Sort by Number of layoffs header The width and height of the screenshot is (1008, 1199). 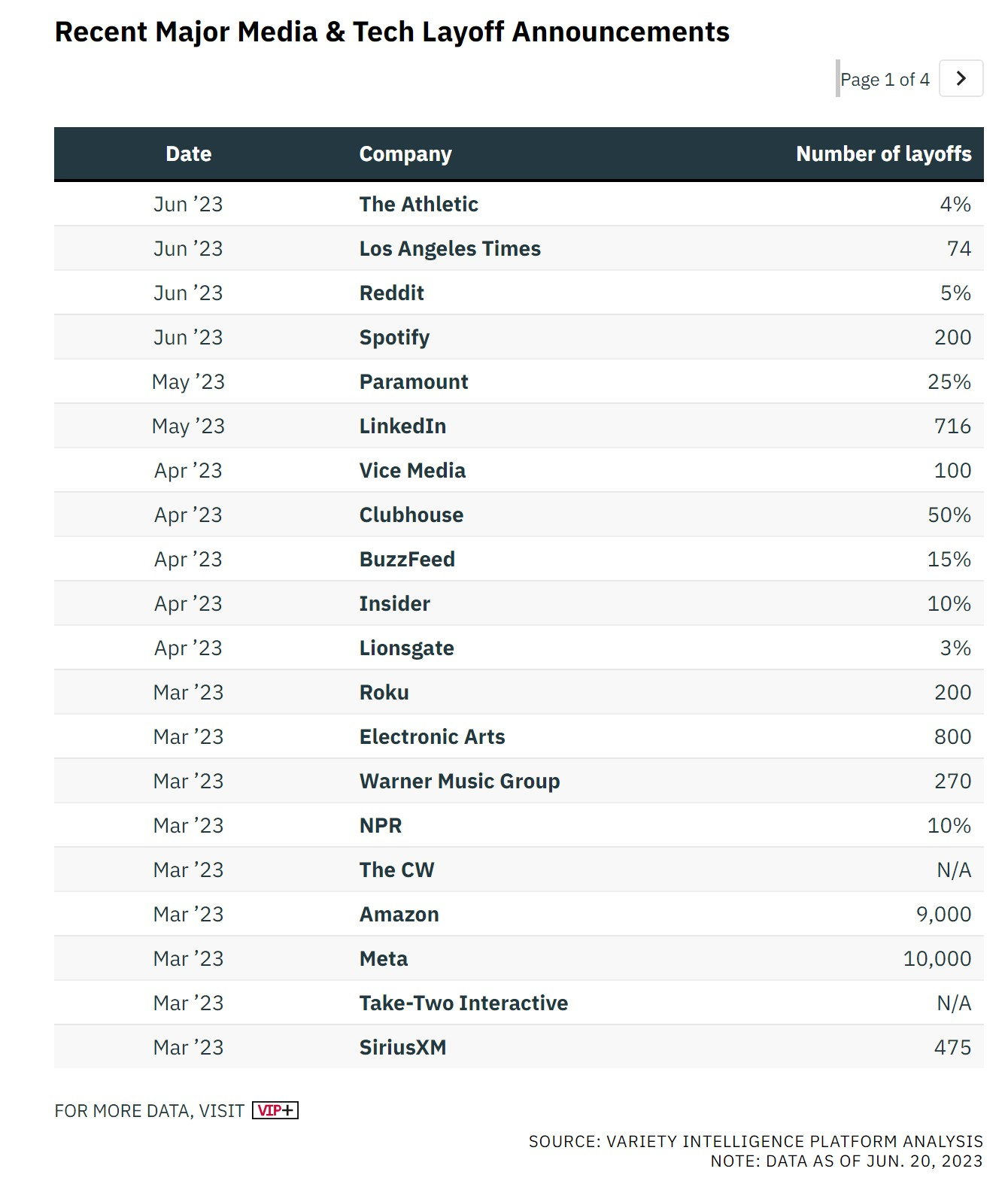(x=884, y=154)
